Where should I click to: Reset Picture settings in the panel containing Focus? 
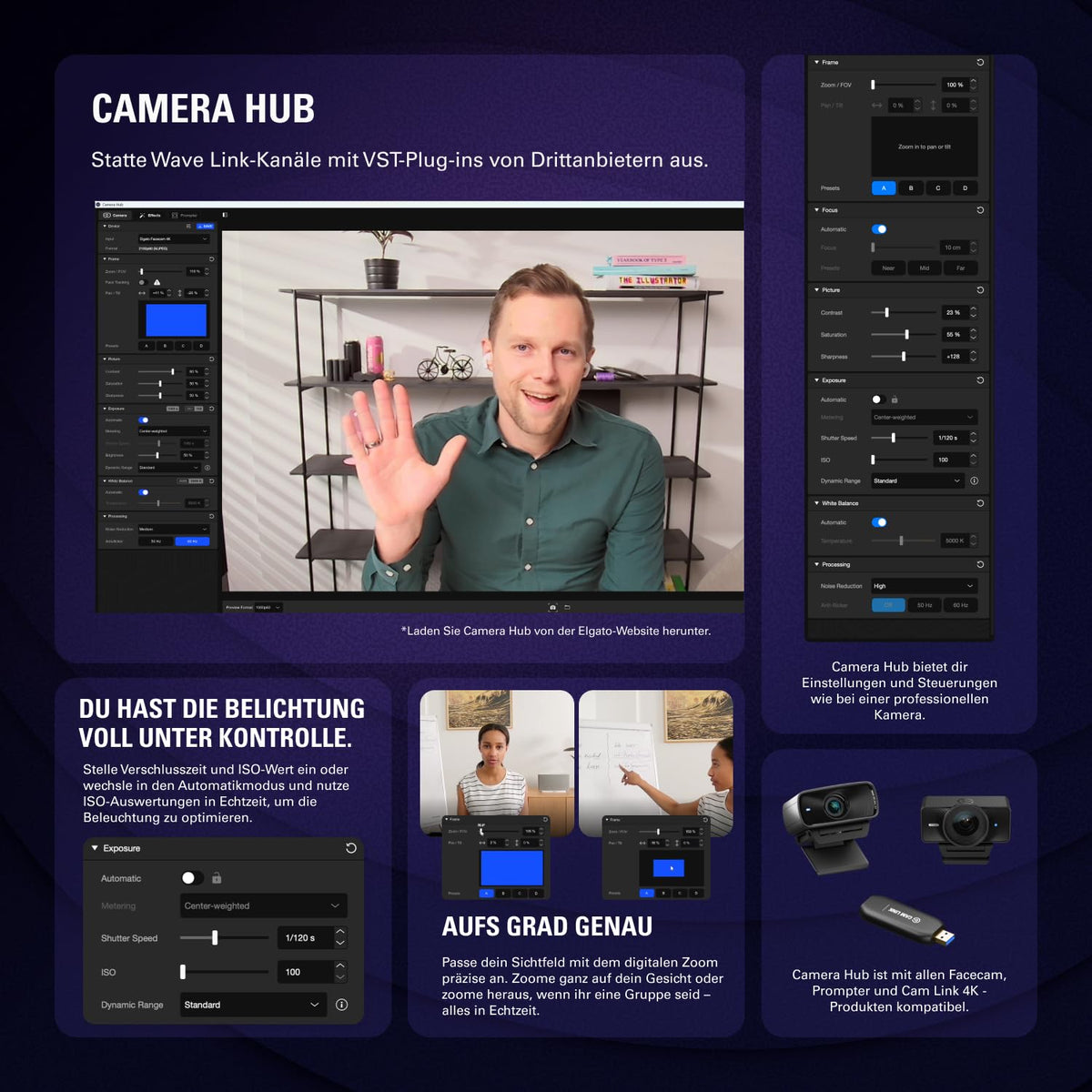coord(980,290)
